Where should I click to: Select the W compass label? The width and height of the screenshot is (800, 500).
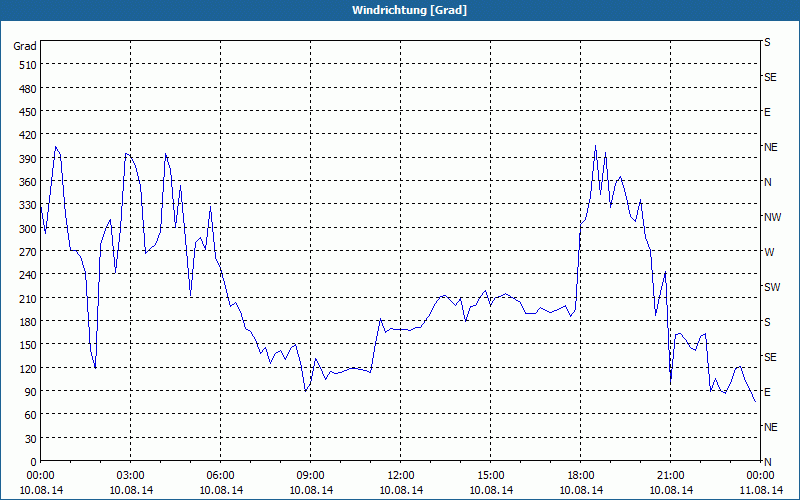pyautogui.click(x=769, y=252)
